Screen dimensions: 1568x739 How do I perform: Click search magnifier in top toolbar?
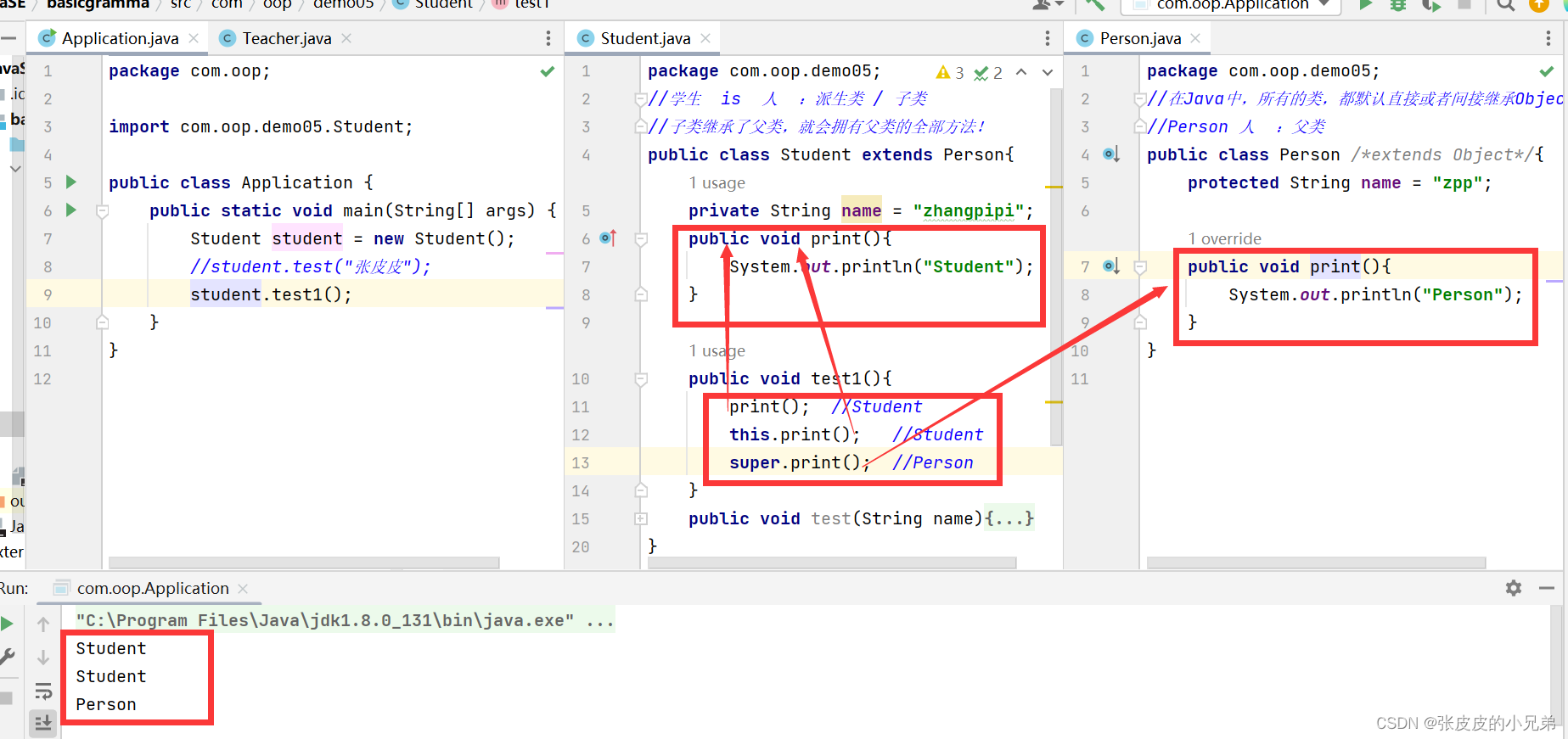pos(1506,5)
